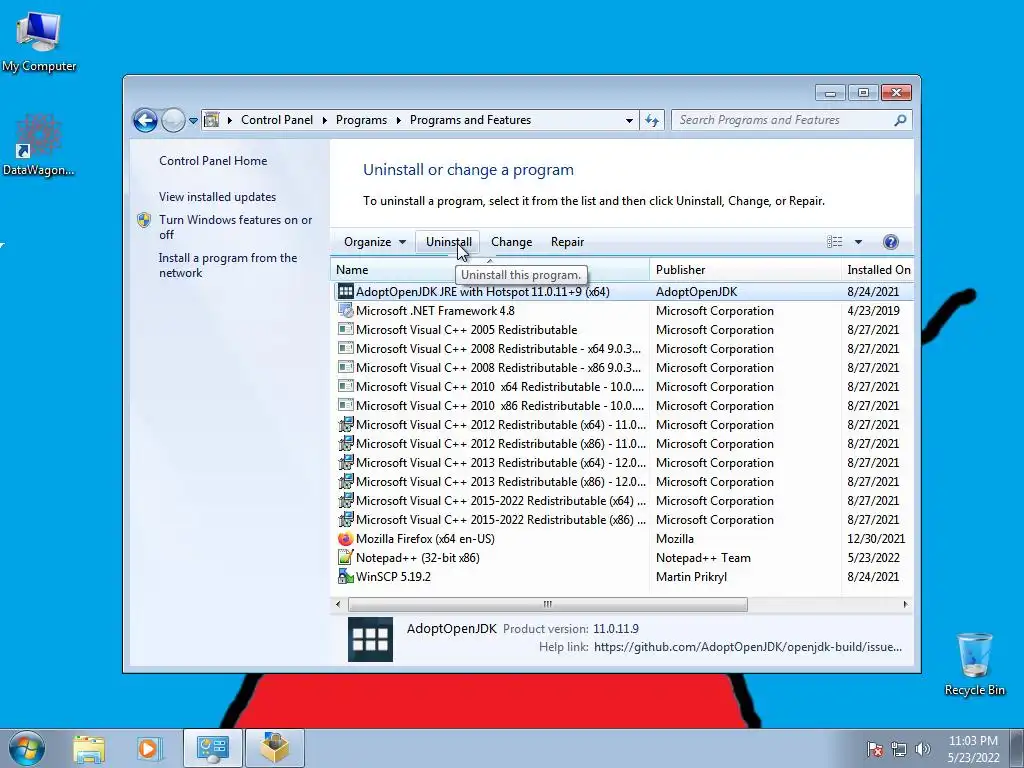Click the Back navigation arrow button
The height and width of the screenshot is (768, 1024).
click(x=145, y=120)
